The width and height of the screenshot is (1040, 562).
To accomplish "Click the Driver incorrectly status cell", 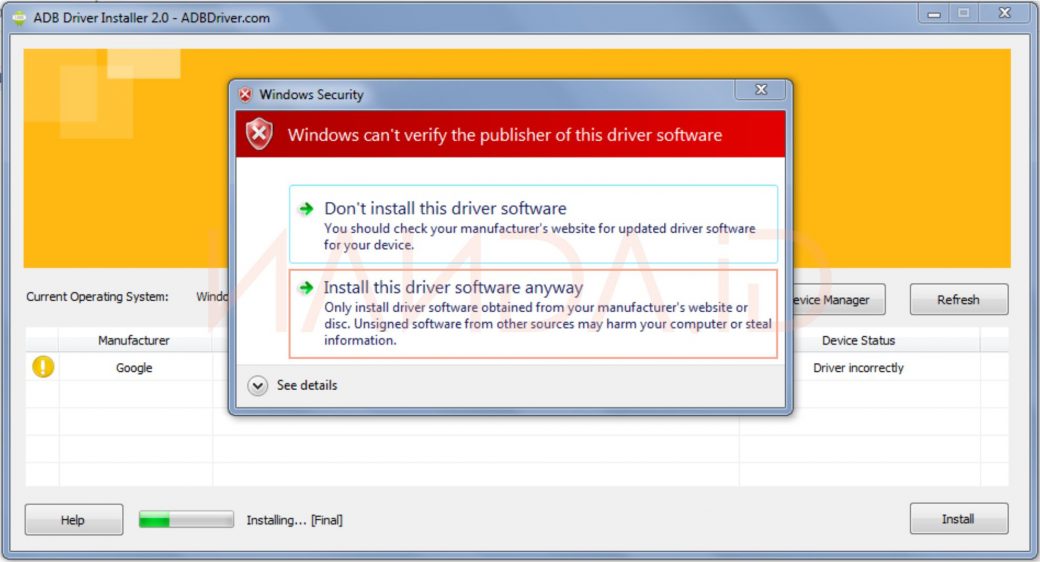I will (x=858, y=368).
